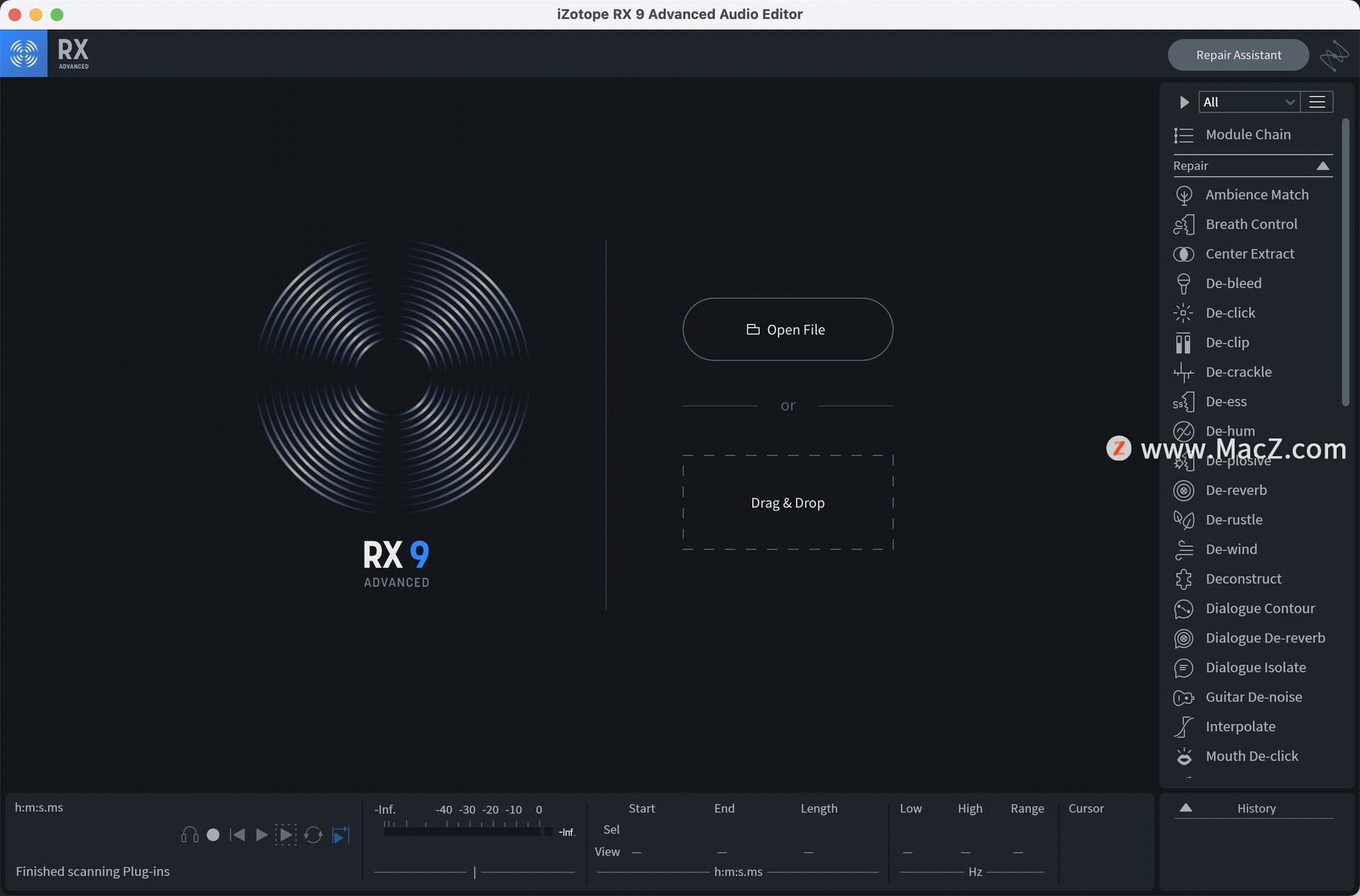The image size is (1360, 896).
Task: Open the module filter All dropdown
Action: coord(1249,102)
